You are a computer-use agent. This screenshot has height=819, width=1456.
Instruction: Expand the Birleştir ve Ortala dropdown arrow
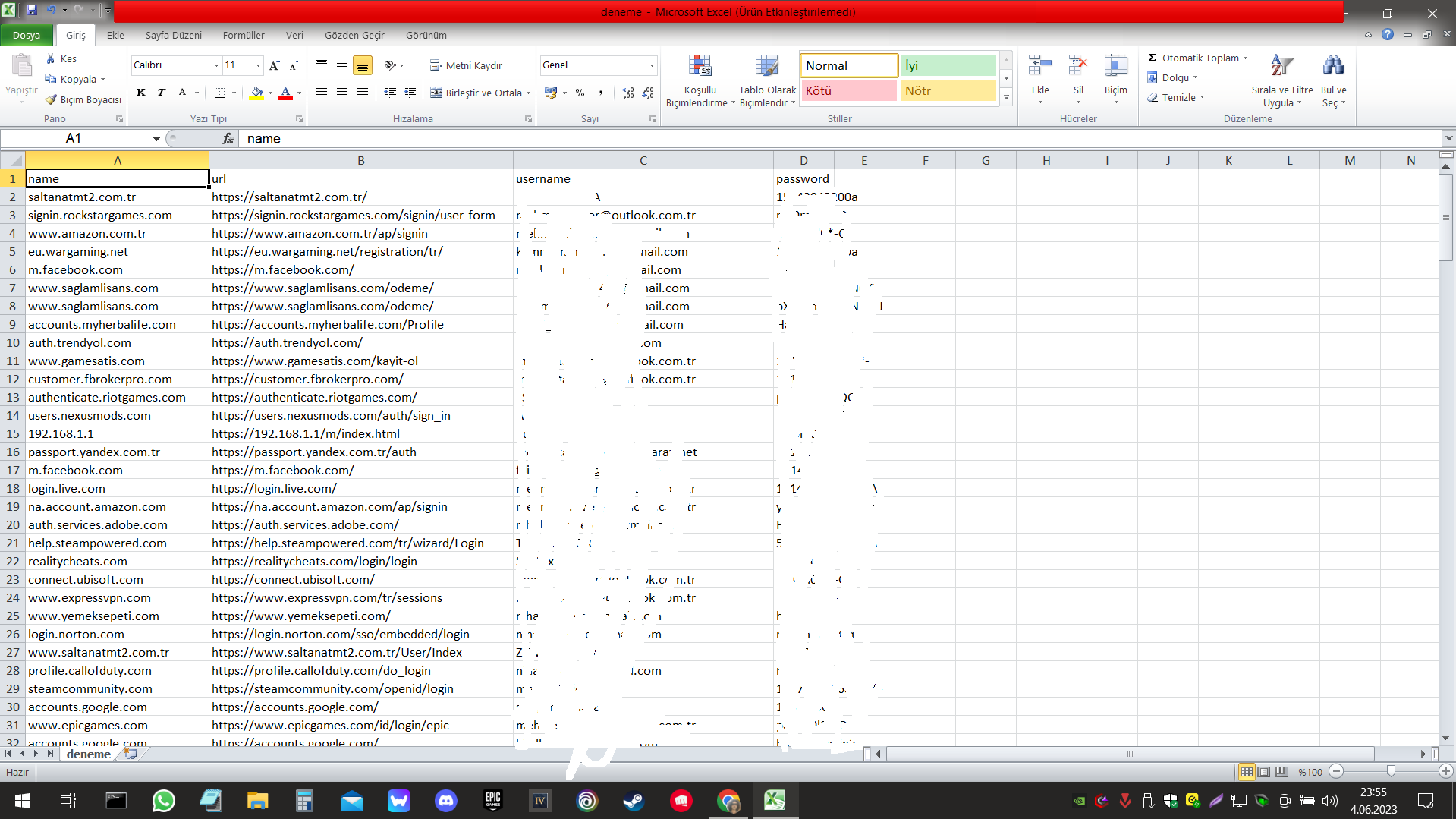pyautogui.click(x=528, y=93)
